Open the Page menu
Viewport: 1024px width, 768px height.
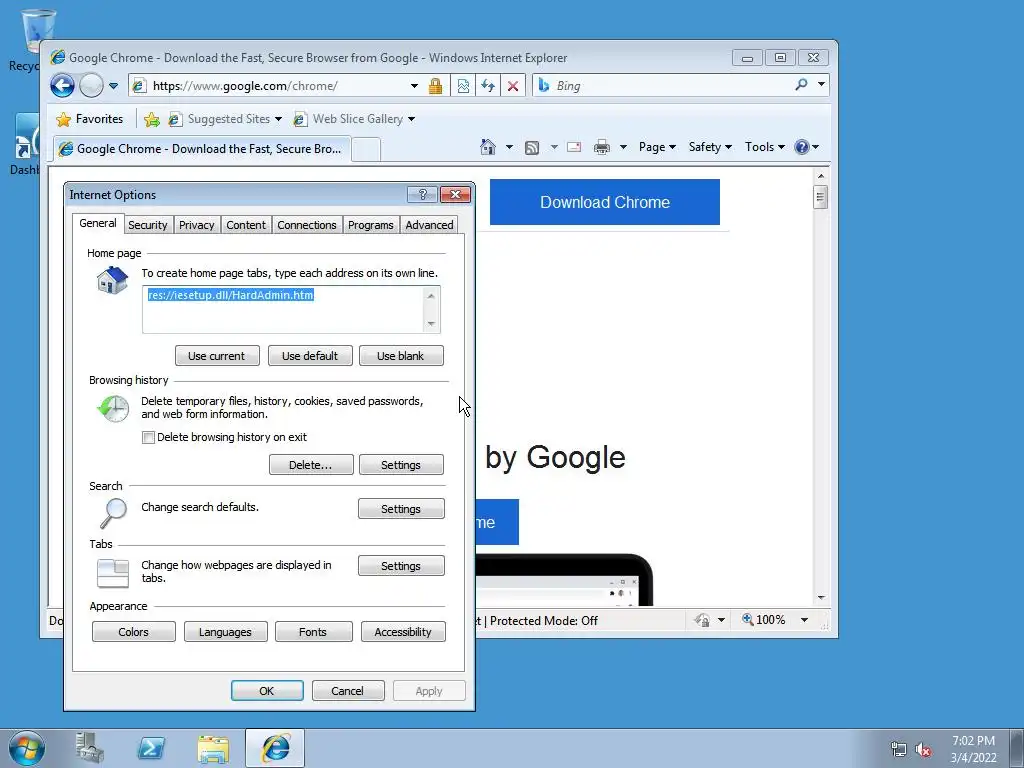coord(657,147)
